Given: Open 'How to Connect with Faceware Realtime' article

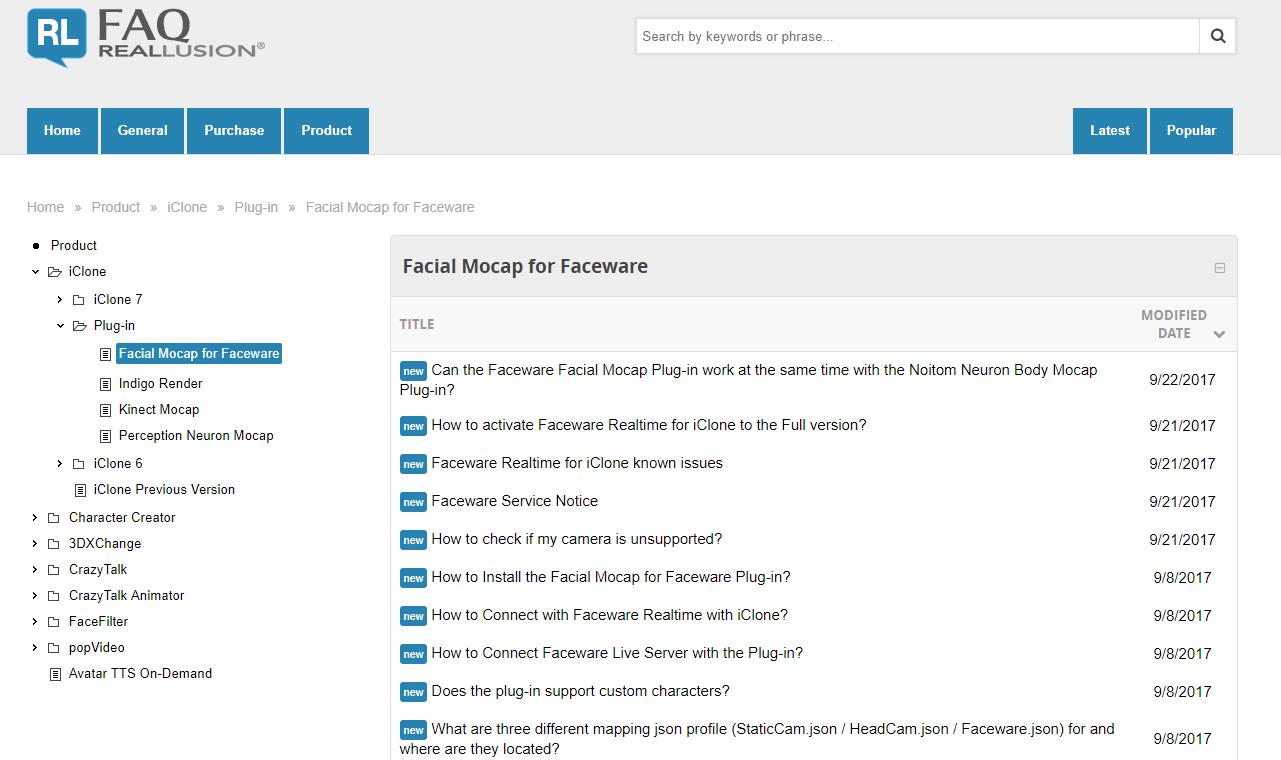Looking at the screenshot, I should click(610, 615).
